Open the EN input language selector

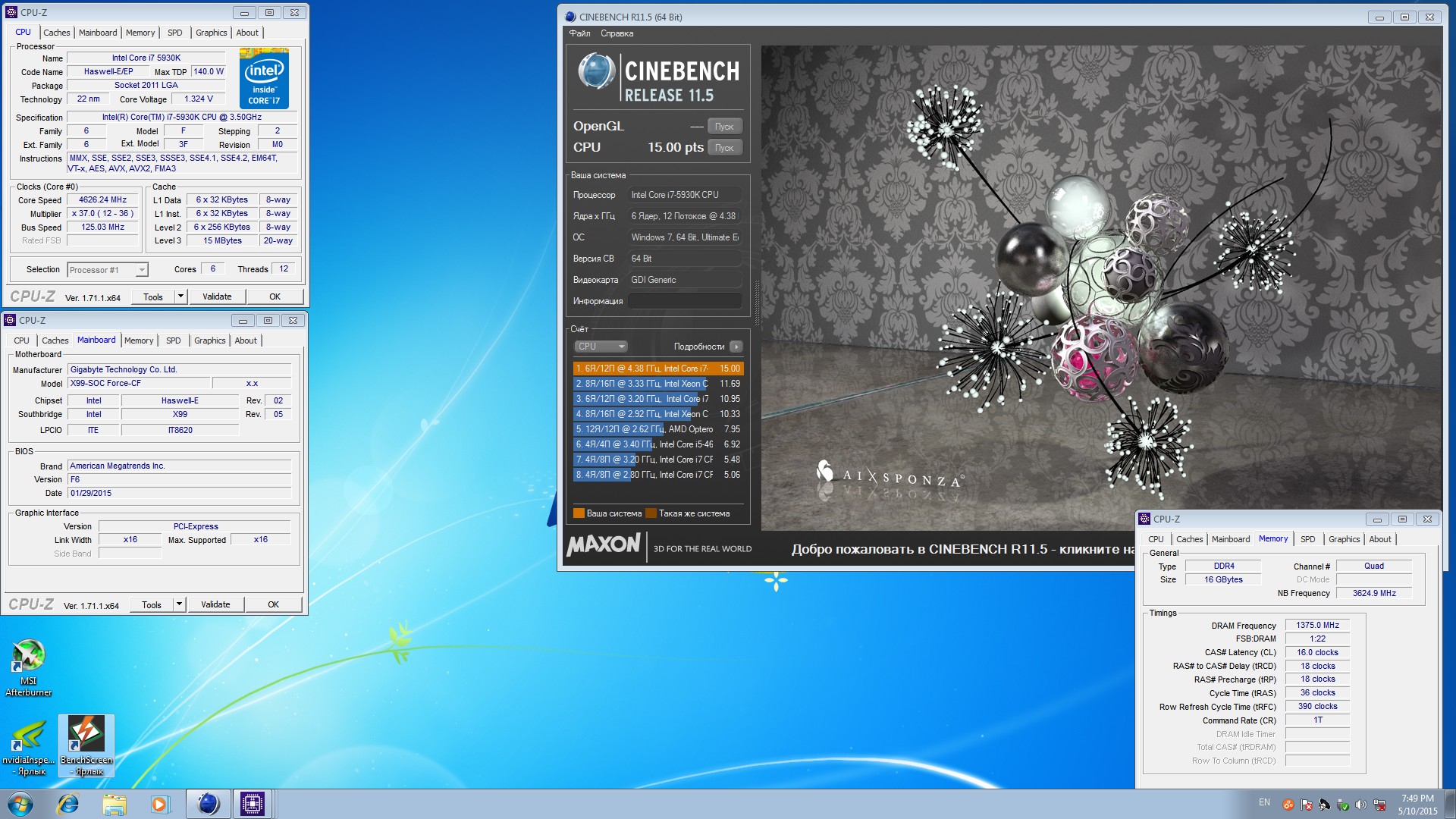tap(1263, 802)
